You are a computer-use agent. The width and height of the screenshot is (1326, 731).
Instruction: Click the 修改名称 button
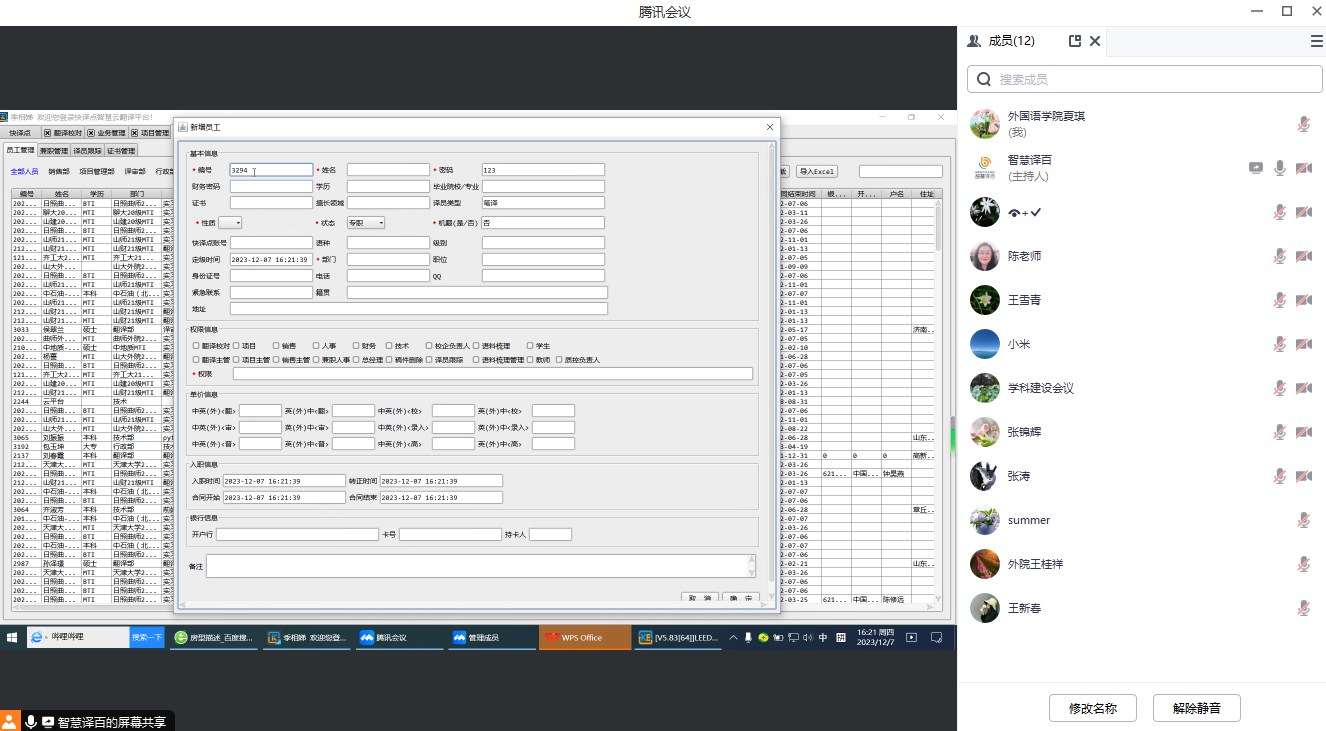(x=1092, y=708)
